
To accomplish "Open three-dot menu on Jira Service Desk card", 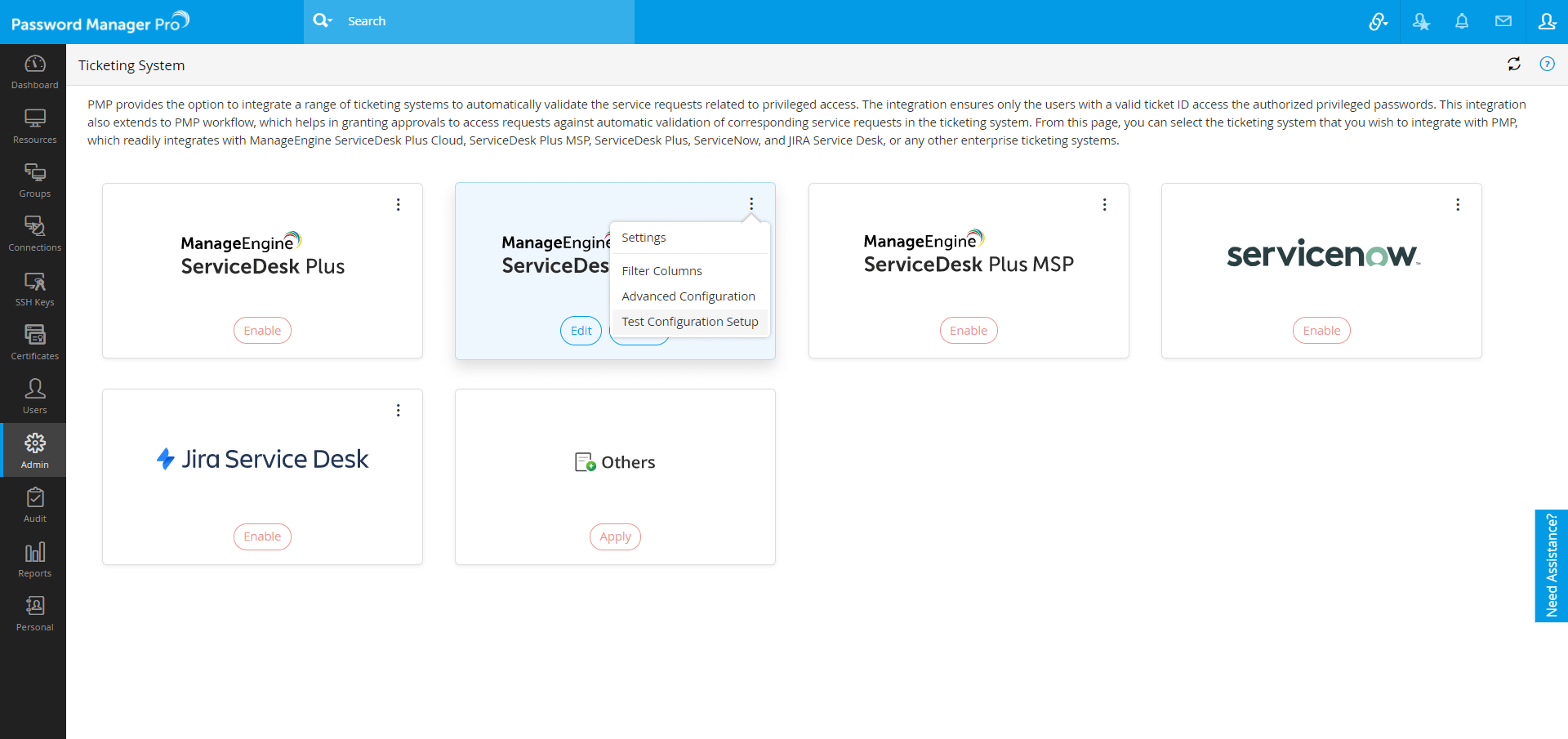I will [x=399, y=411].
